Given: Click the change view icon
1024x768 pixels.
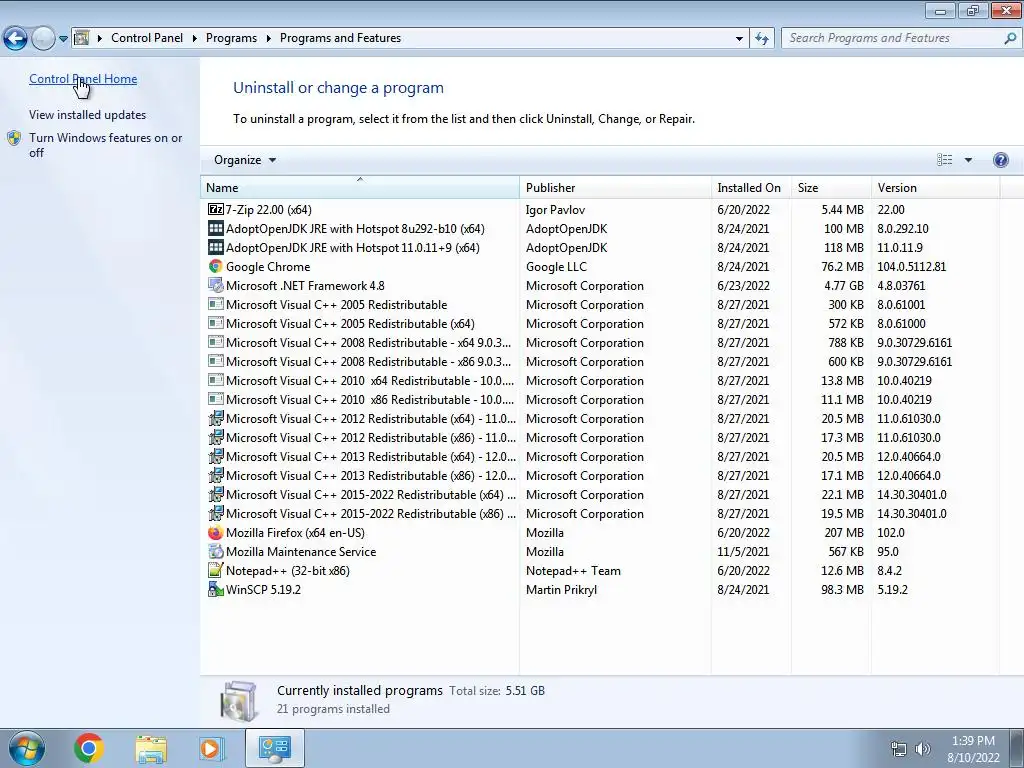Looking at the screenshot, I should click(x=944, y=160).
